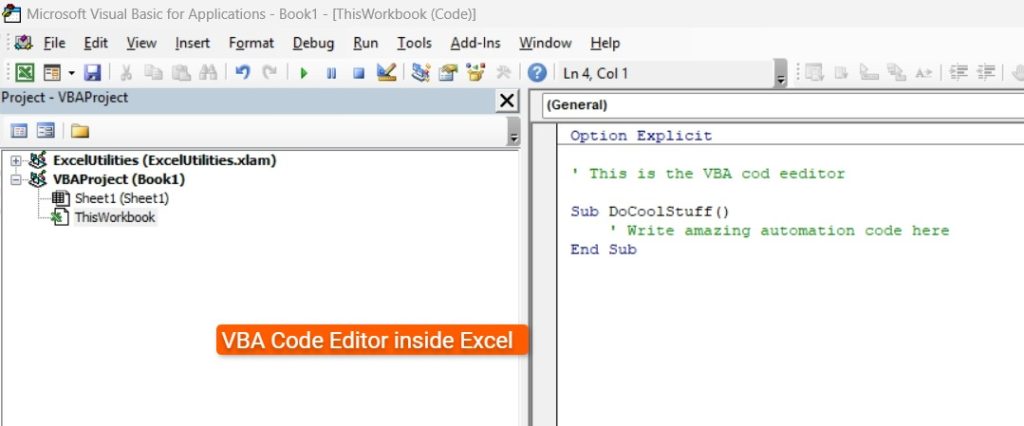Screen dimensions: 1024x426
Task: Click the Cut scissors icon
Action: point(126,73)
